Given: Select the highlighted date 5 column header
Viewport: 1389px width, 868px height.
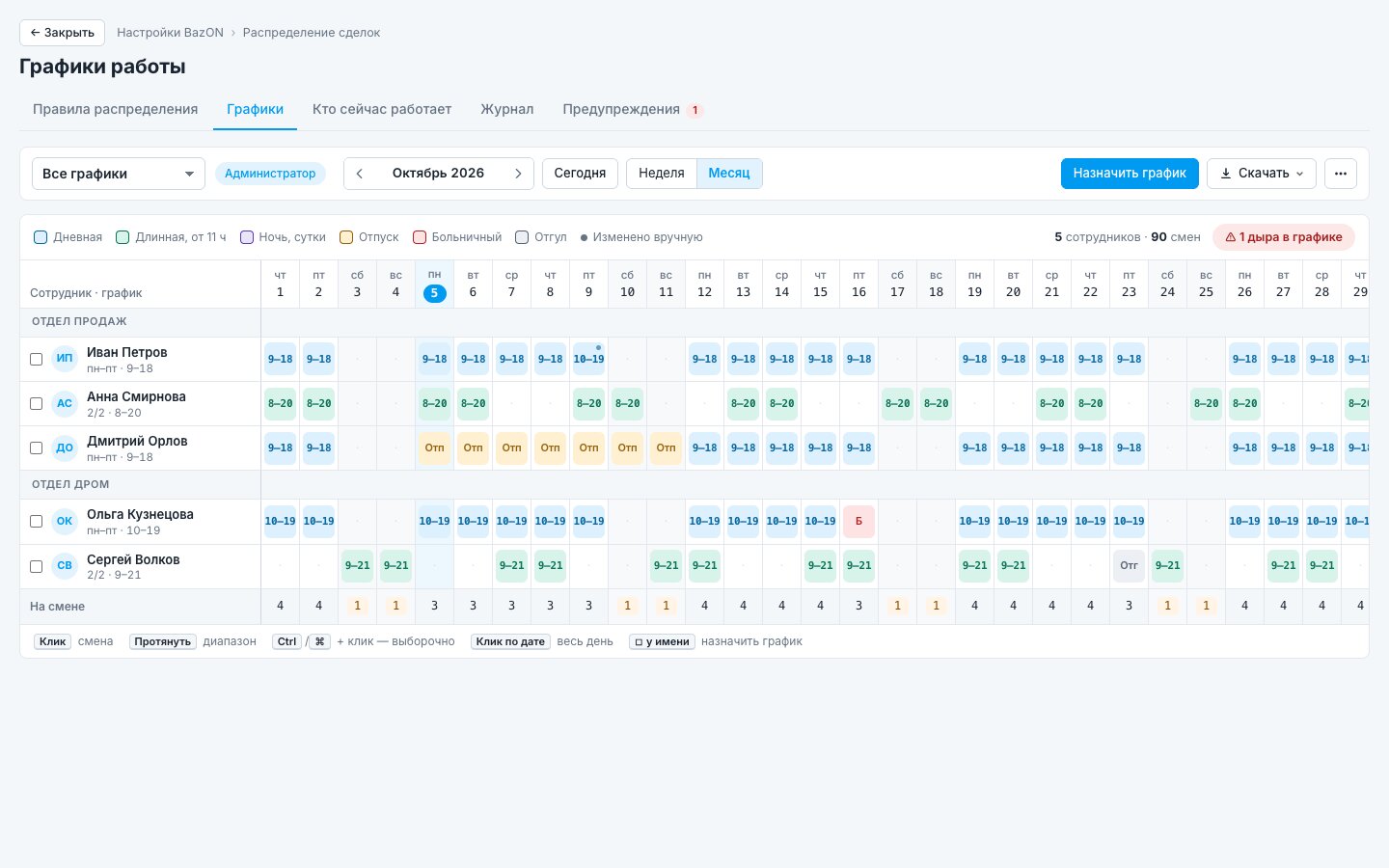Looking at the screenshot, I should tap(435, 285).
